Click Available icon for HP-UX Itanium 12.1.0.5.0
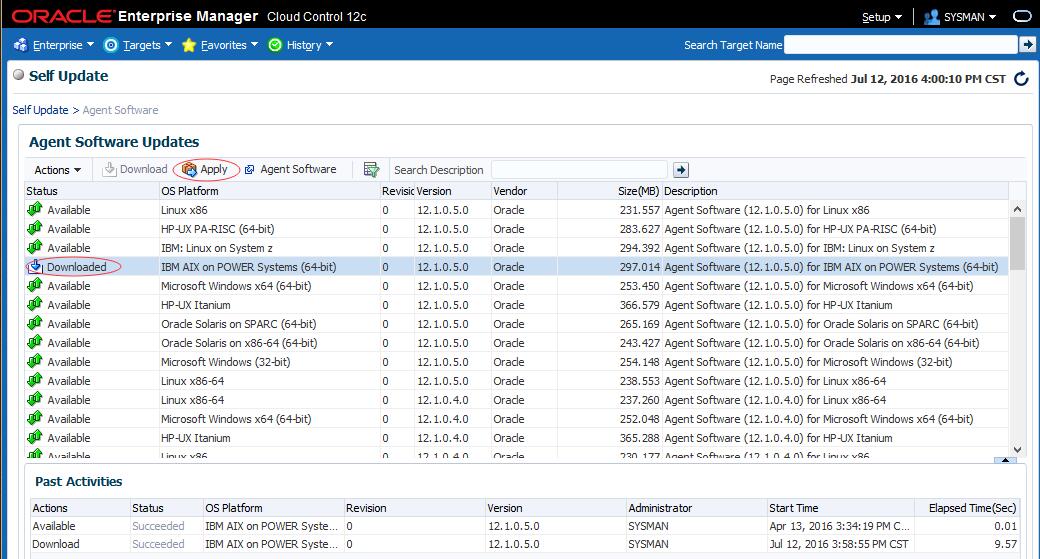This screenshot has width=1040, height=559. (x=34, y=304)
